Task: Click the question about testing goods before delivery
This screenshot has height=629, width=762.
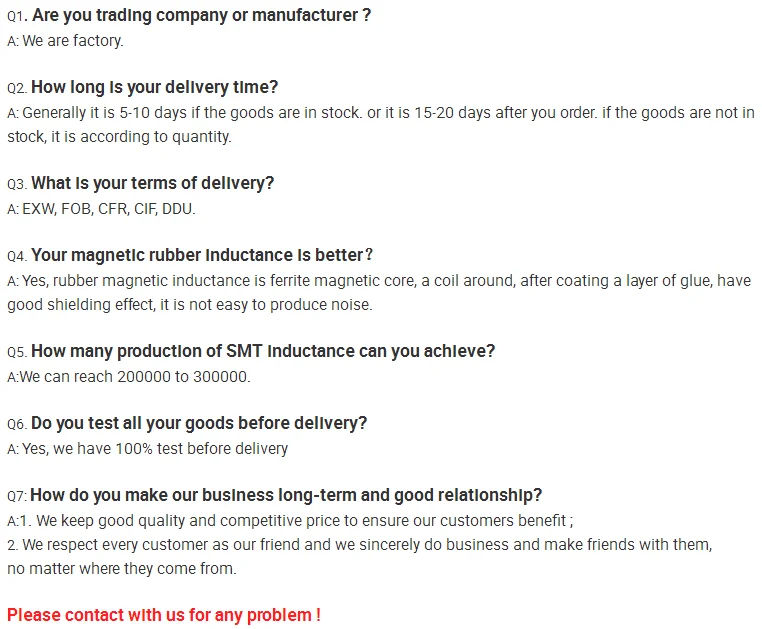Action: 199,423
